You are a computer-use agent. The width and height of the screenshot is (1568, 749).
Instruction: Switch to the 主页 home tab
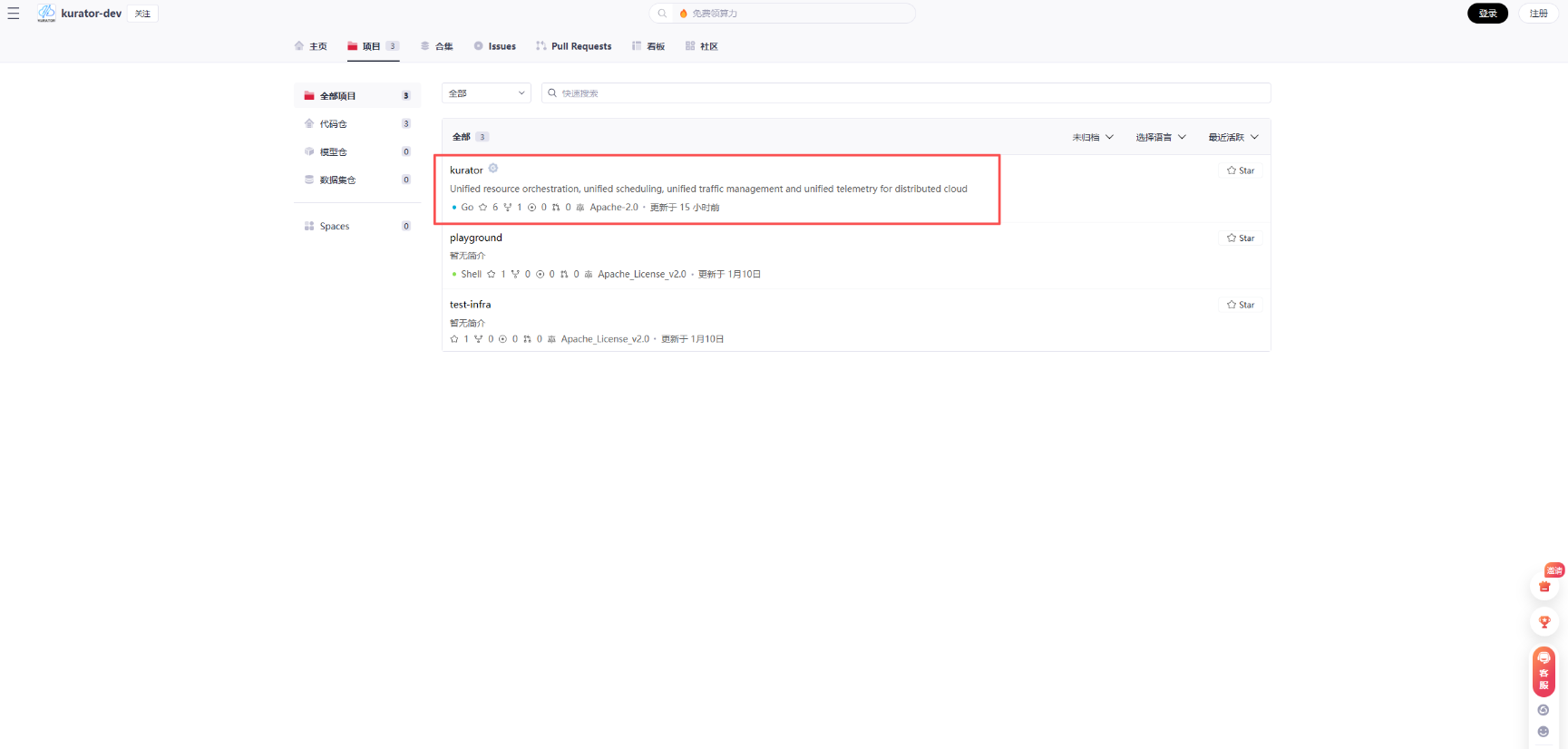tap(311, 46)
